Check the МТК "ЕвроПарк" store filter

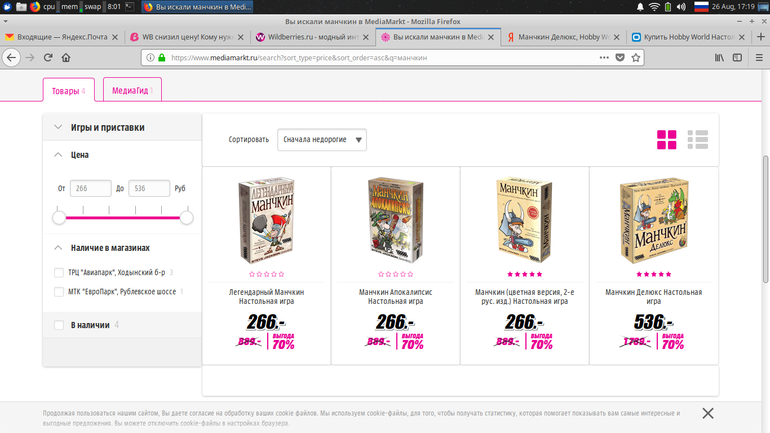pyautogui.click(x=59, y=292)
